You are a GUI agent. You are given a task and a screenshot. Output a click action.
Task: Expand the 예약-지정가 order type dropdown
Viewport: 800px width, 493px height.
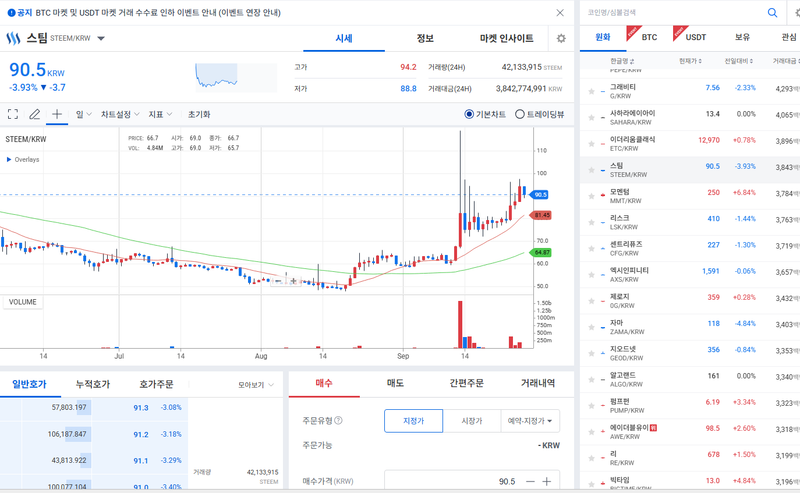pyautogui.click(x=530, y=421)
